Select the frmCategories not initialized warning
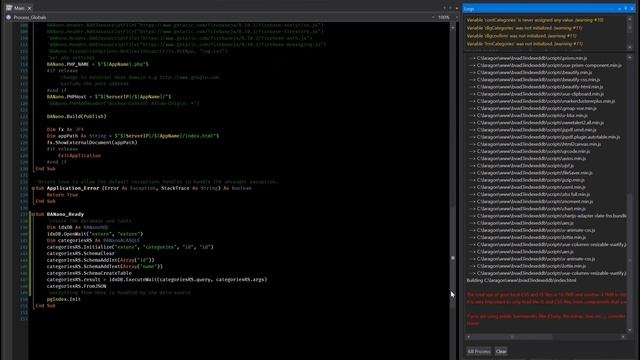The height and width of the screenshot is (360, 640). point(524,44)
